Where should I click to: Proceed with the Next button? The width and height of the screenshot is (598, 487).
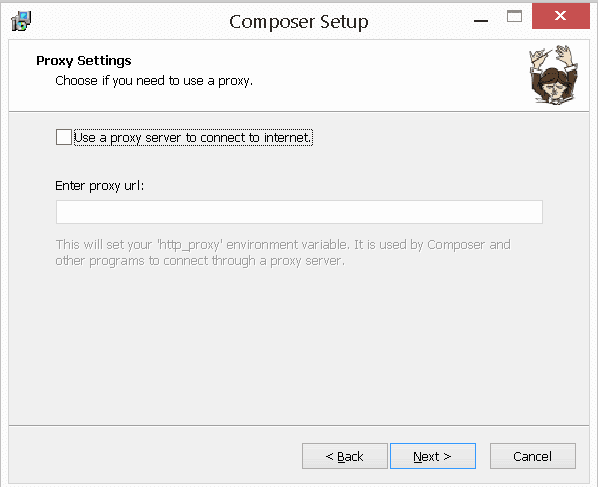click(433, 456)
